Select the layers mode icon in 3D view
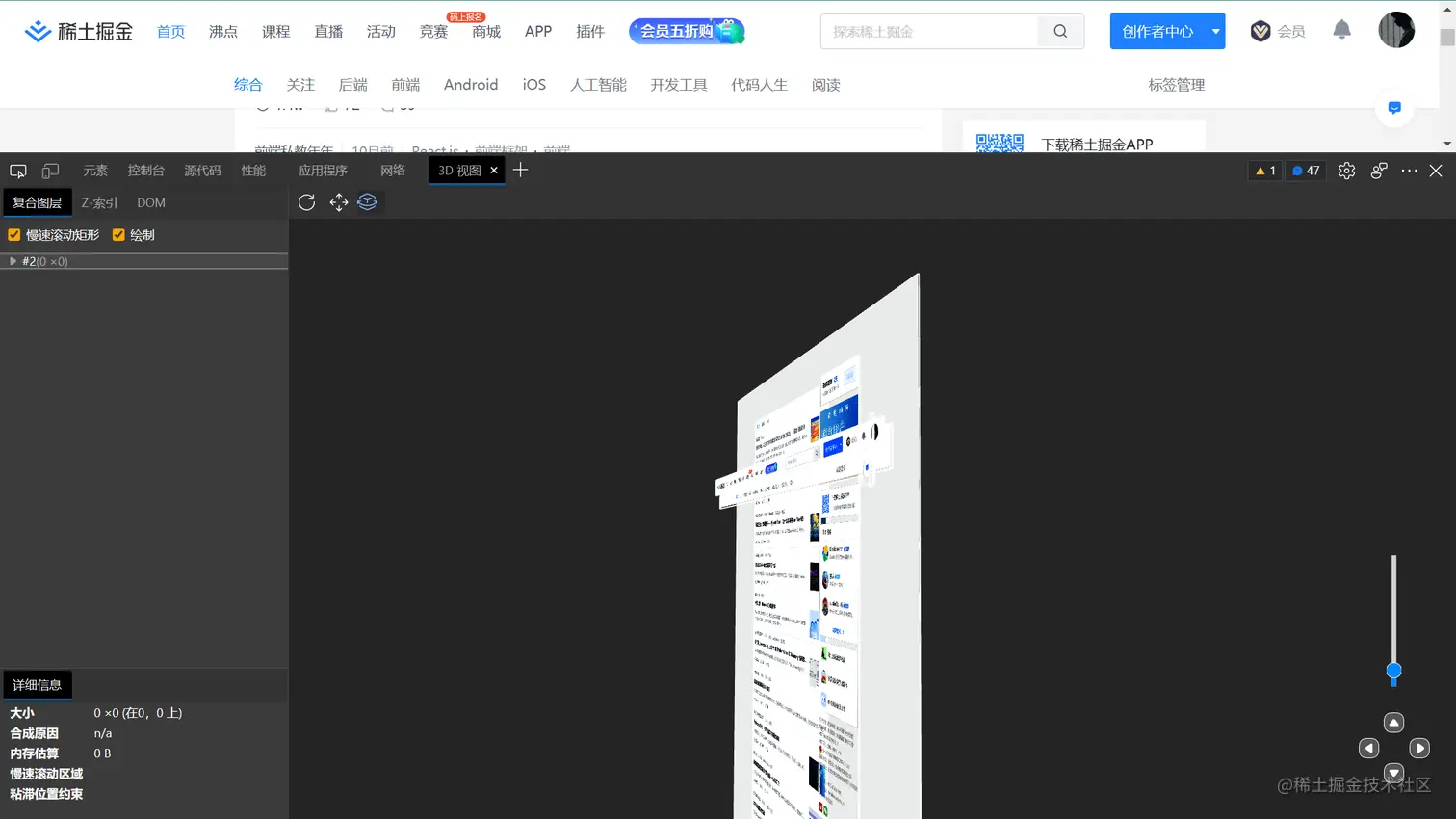The image size is (1456, 819). [x=368, y=202]
